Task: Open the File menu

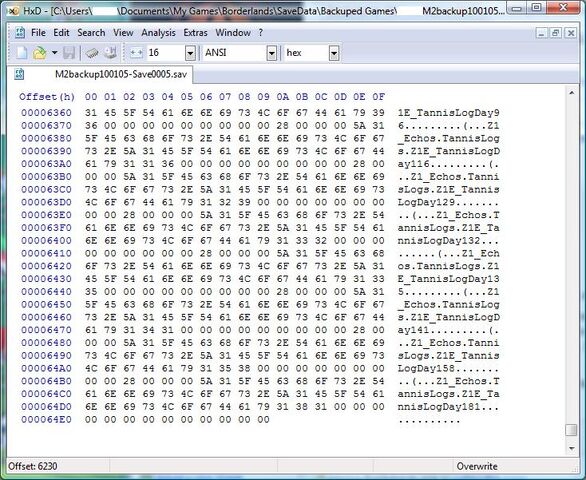Action: (x=38, y=33)
